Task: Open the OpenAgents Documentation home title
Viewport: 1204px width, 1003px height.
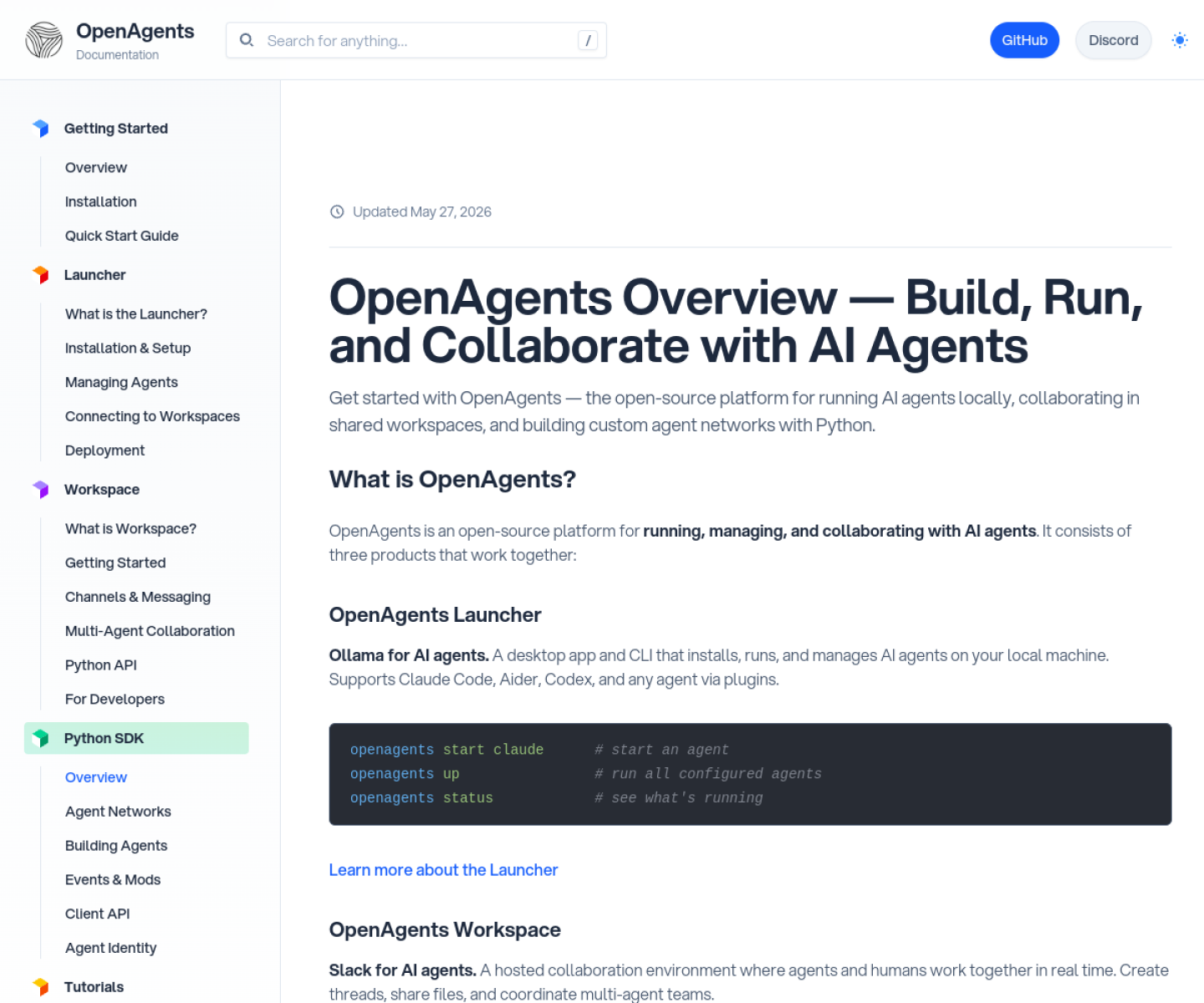Action: tap(135, 40)
